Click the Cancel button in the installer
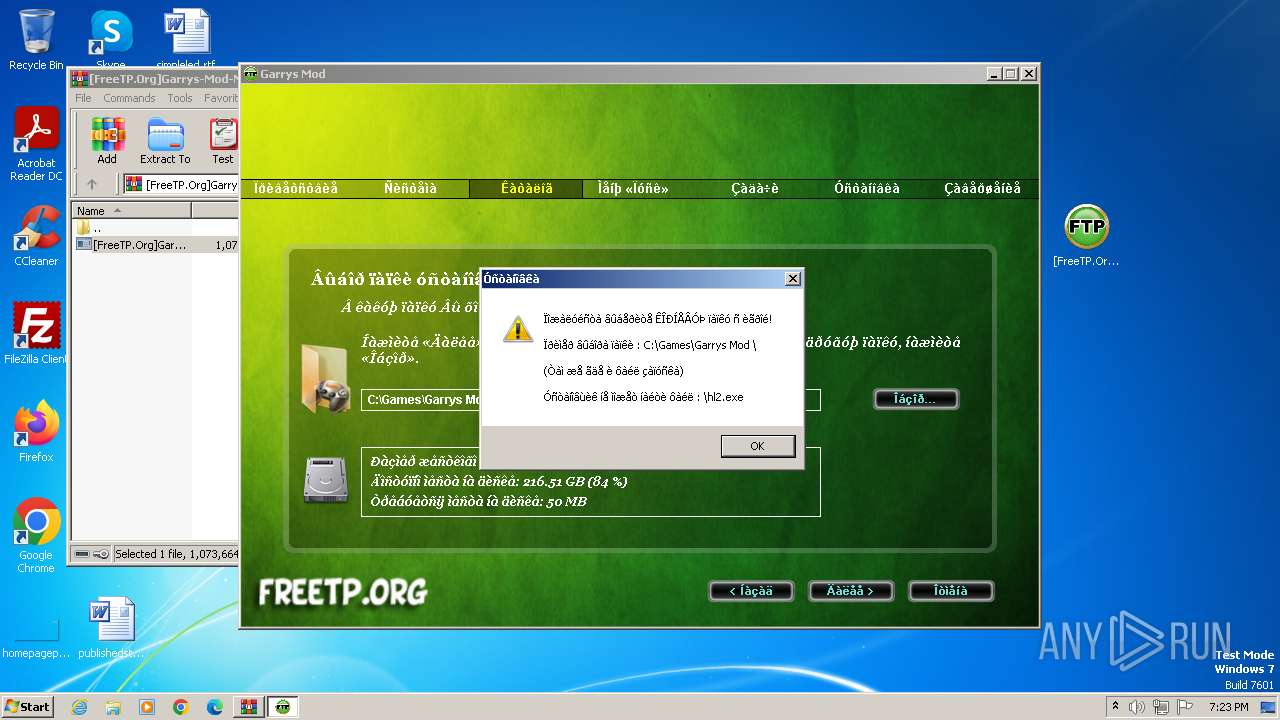This screenshot has height=720, width=1280. (950, 591)
